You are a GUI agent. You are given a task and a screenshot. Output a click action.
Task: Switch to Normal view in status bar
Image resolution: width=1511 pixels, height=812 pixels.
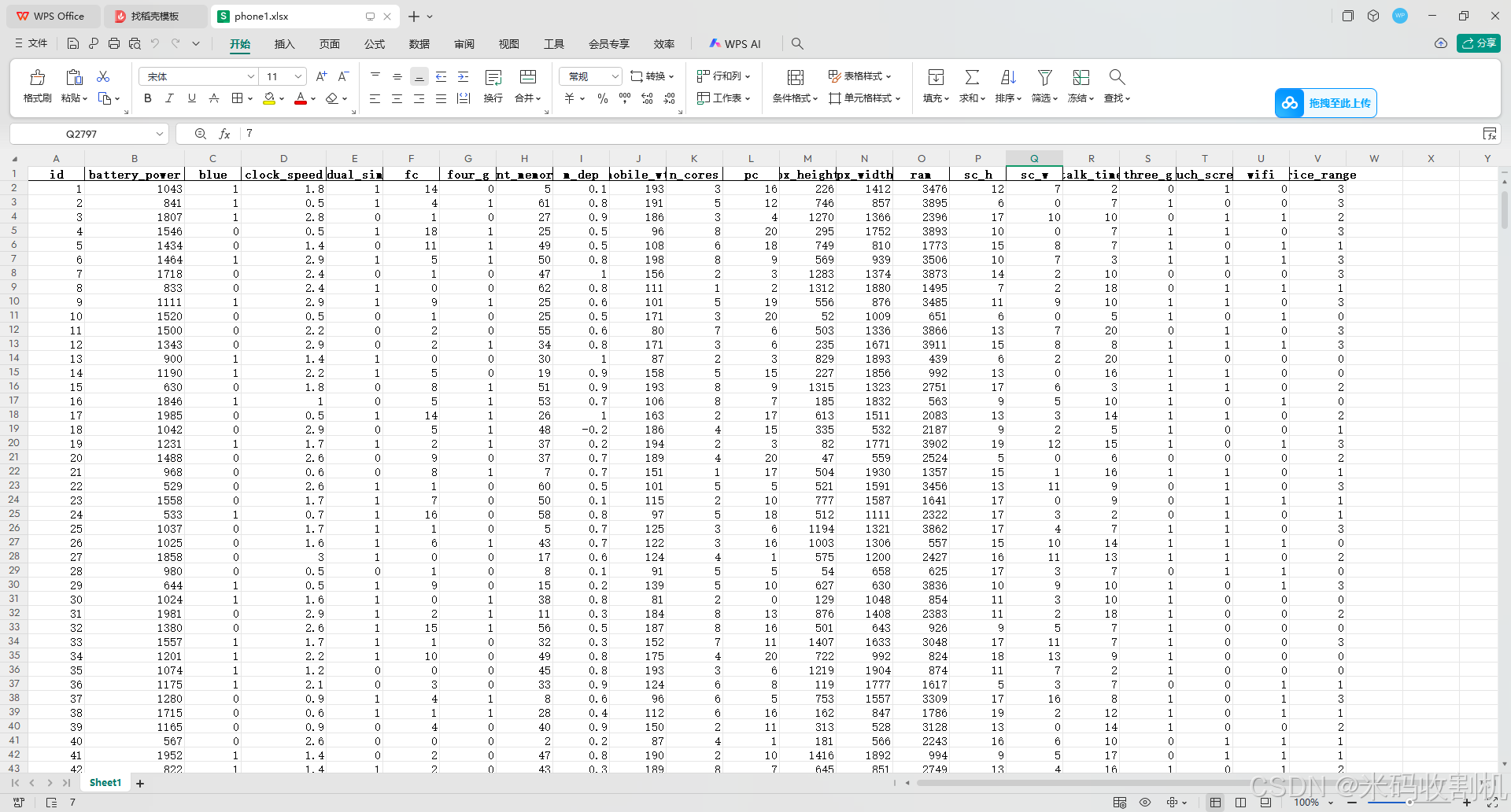pos(1216,803)
